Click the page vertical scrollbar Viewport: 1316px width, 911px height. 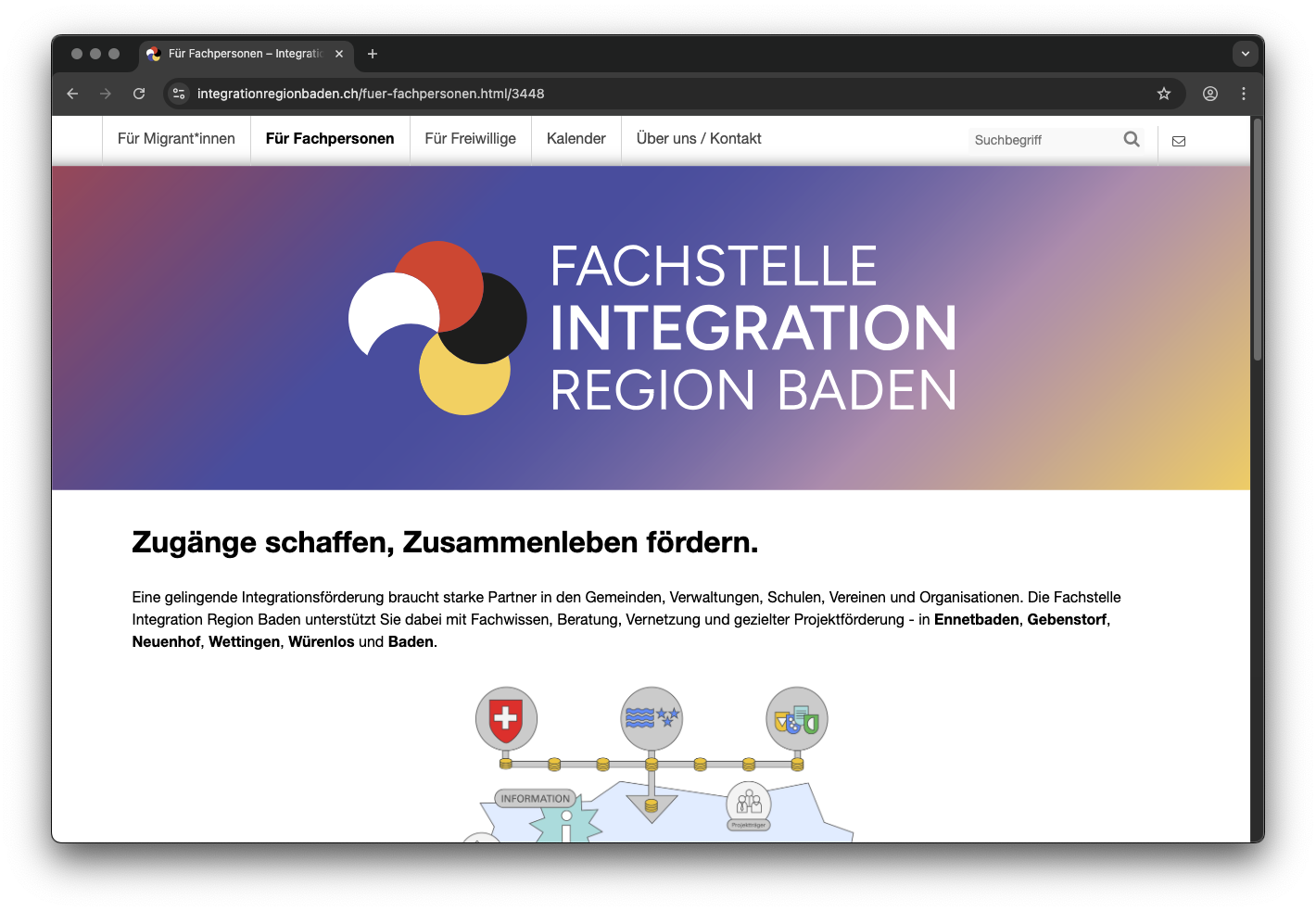pyautogui.click(x=1257, y=241)
